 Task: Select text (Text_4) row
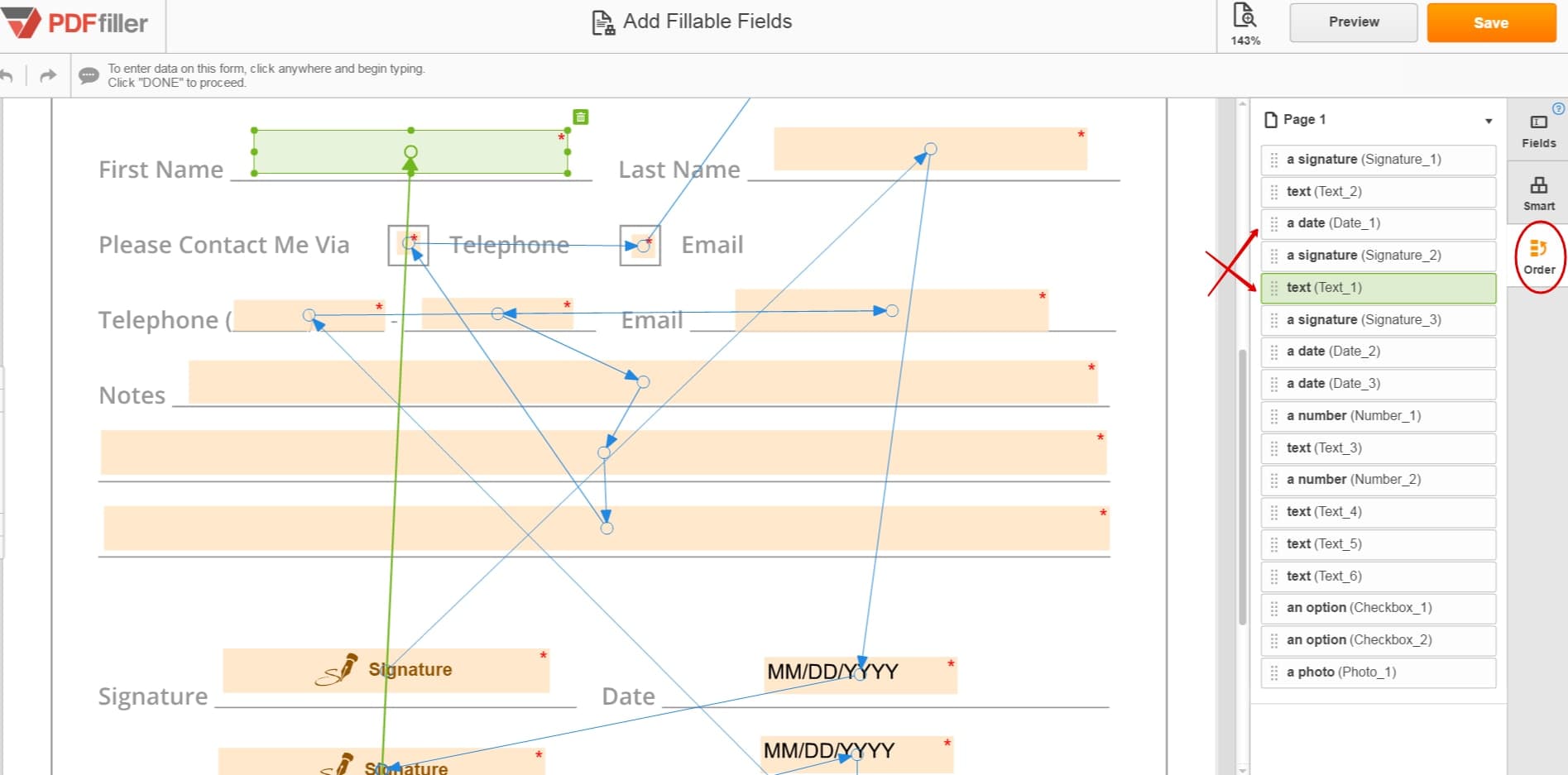[1379, 512]
